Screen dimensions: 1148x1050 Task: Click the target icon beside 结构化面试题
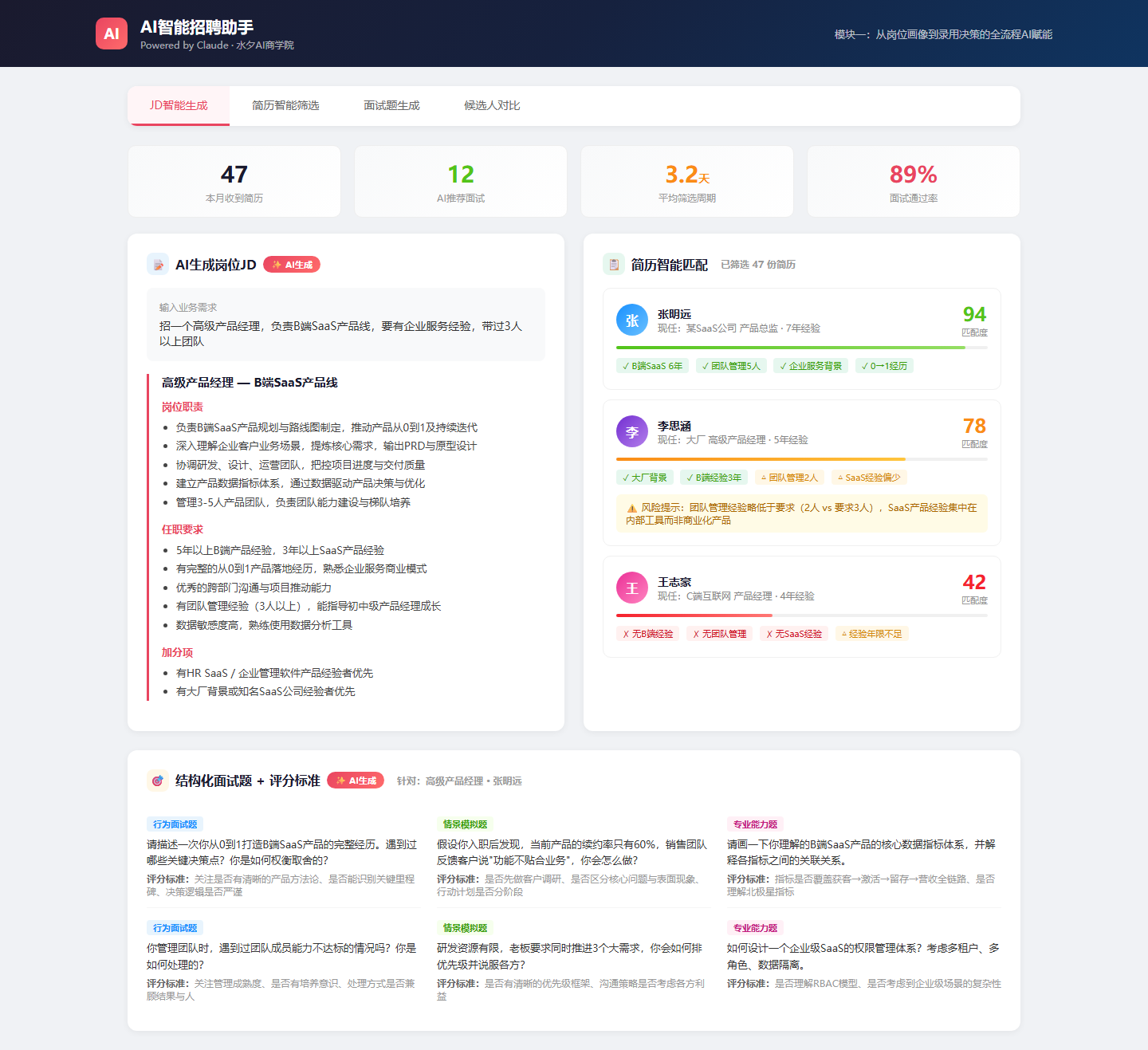click(158, 781)
